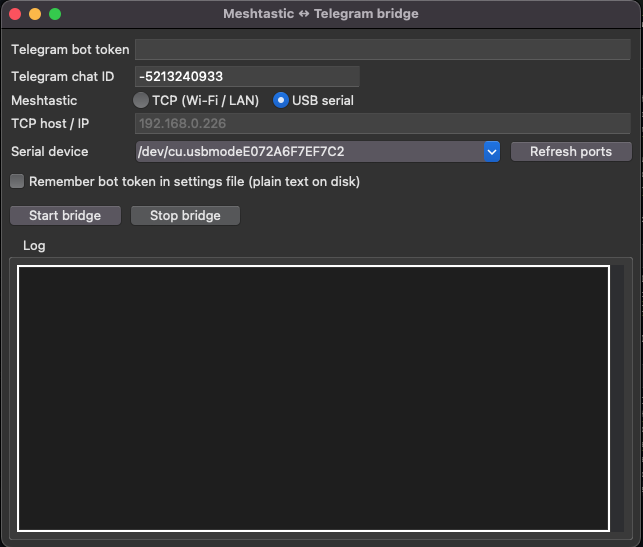Click the Log area vertical scrollbar

618,399
